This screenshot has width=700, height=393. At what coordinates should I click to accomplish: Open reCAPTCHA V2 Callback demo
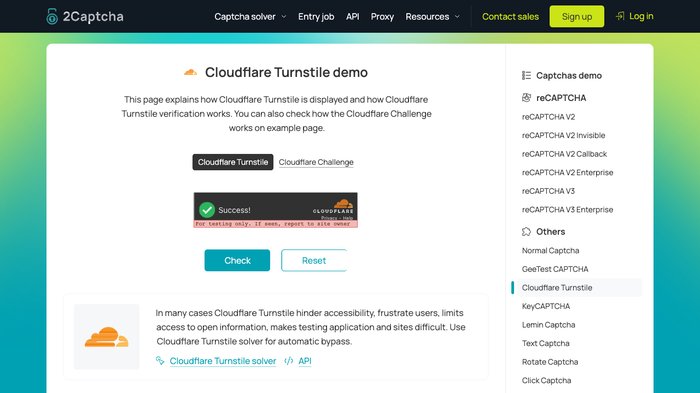pos(564,154)
